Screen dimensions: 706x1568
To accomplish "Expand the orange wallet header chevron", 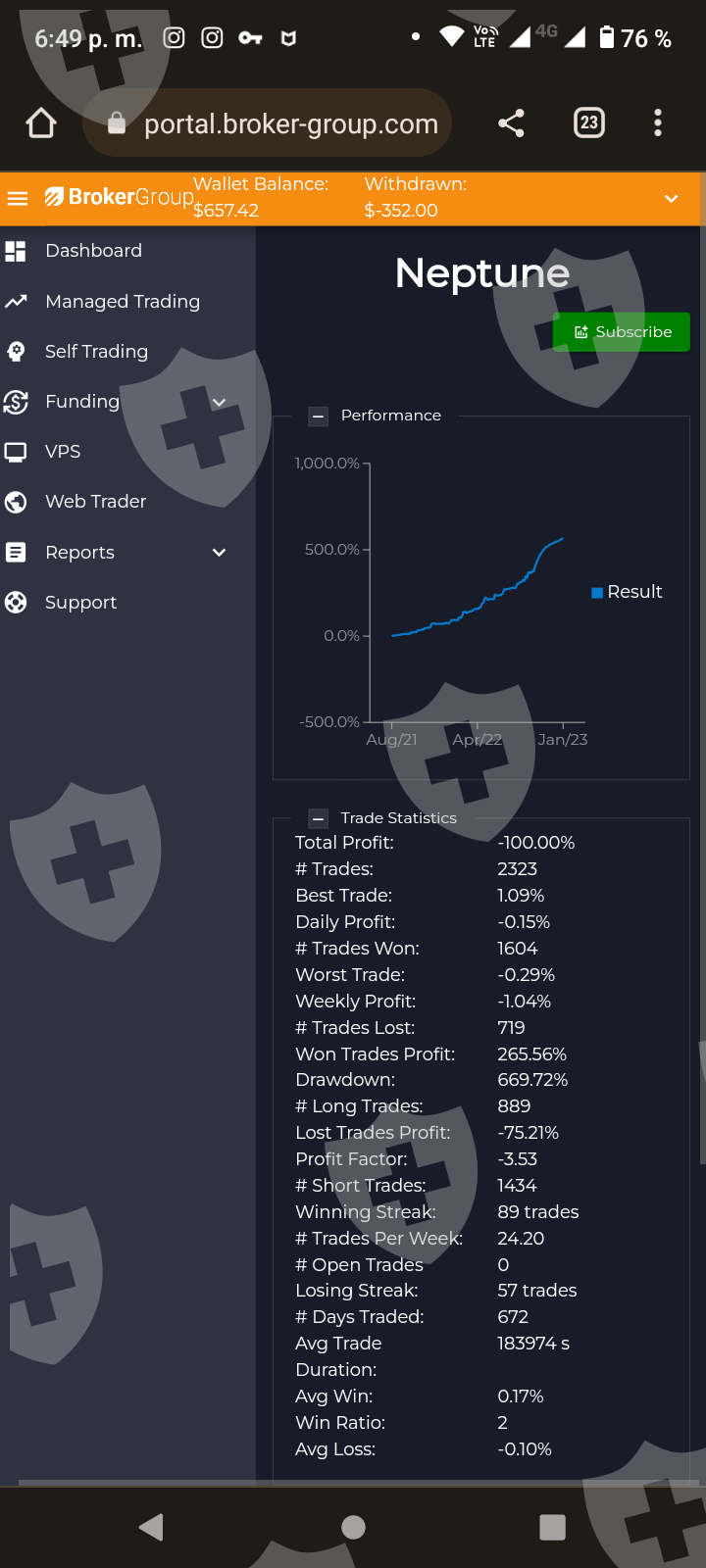I will pos(672,199).
